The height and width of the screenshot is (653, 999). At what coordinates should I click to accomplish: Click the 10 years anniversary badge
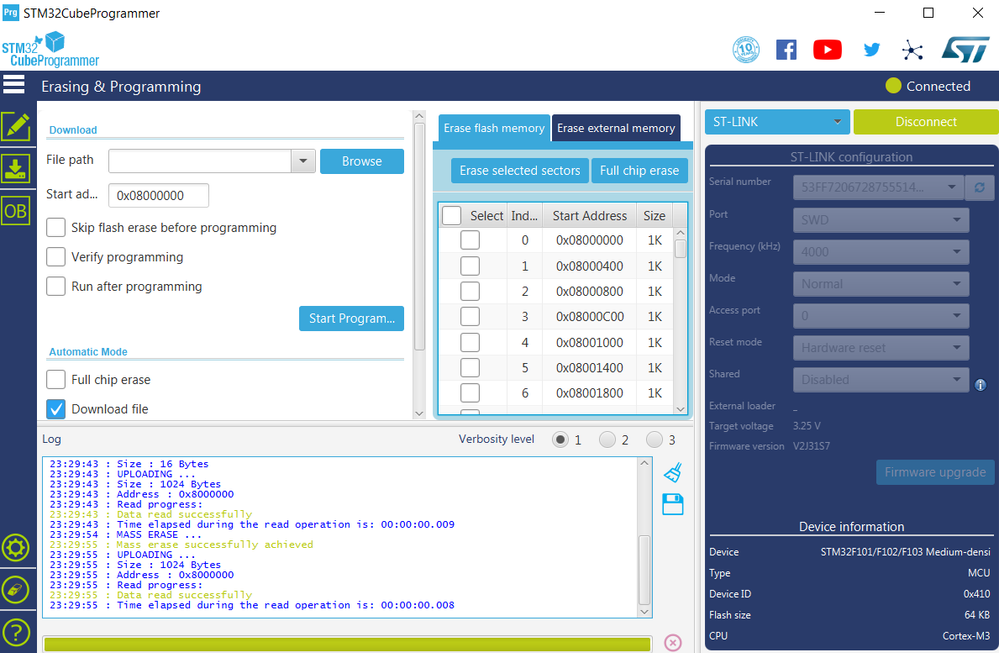pyautogui.click(x=746, y=50)
